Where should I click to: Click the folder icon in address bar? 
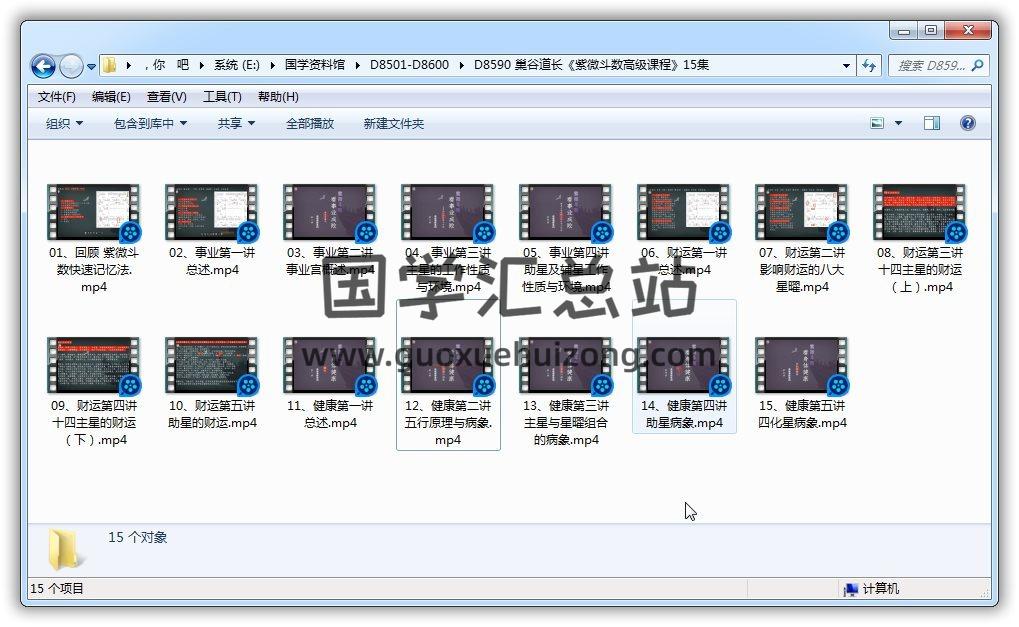(110, 65)
